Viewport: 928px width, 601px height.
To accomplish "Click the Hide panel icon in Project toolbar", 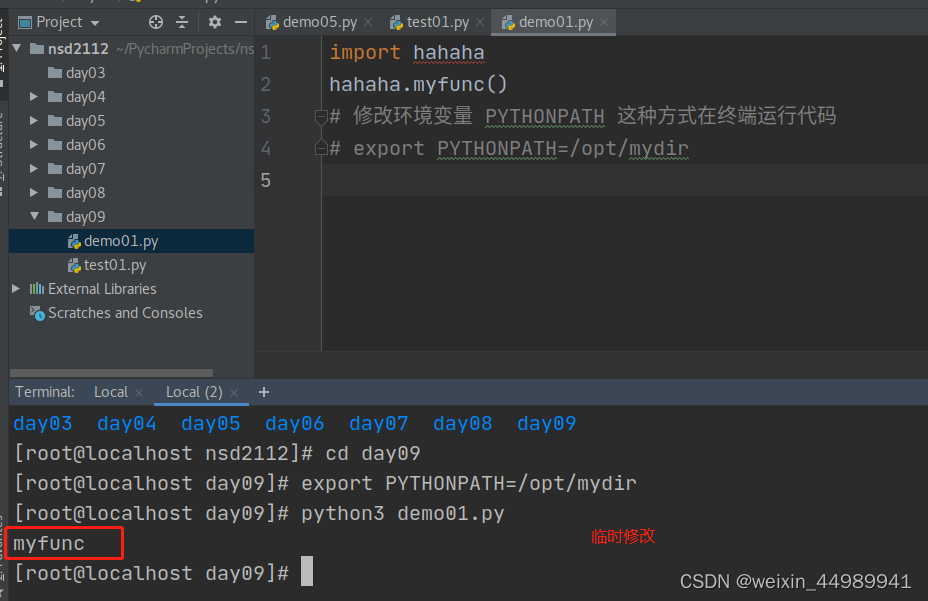I will (241, 21).
